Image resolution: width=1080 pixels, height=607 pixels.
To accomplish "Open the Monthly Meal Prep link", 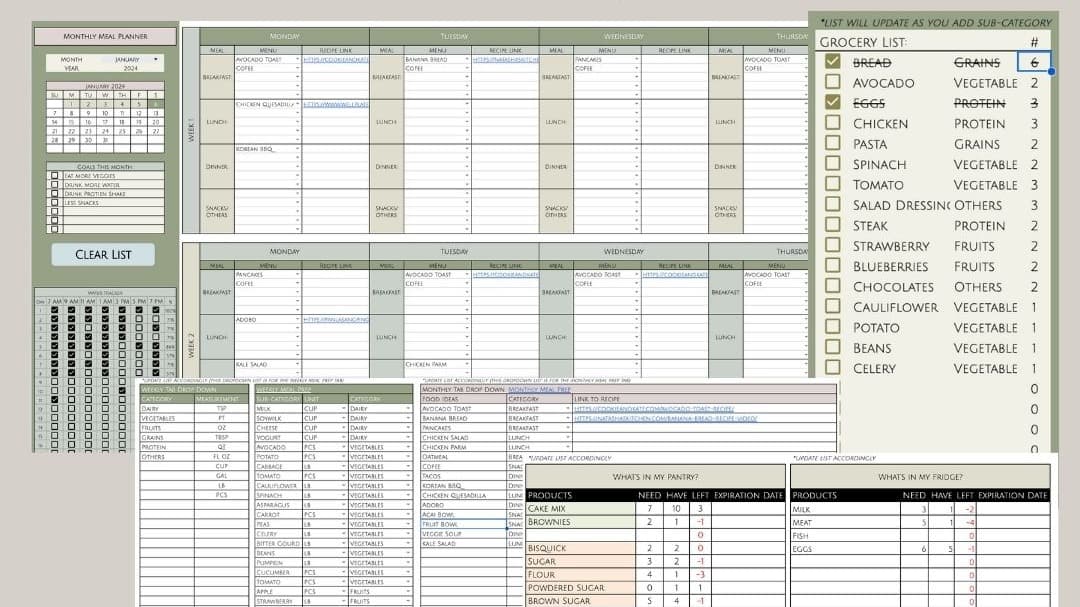I will pos(539,389).
